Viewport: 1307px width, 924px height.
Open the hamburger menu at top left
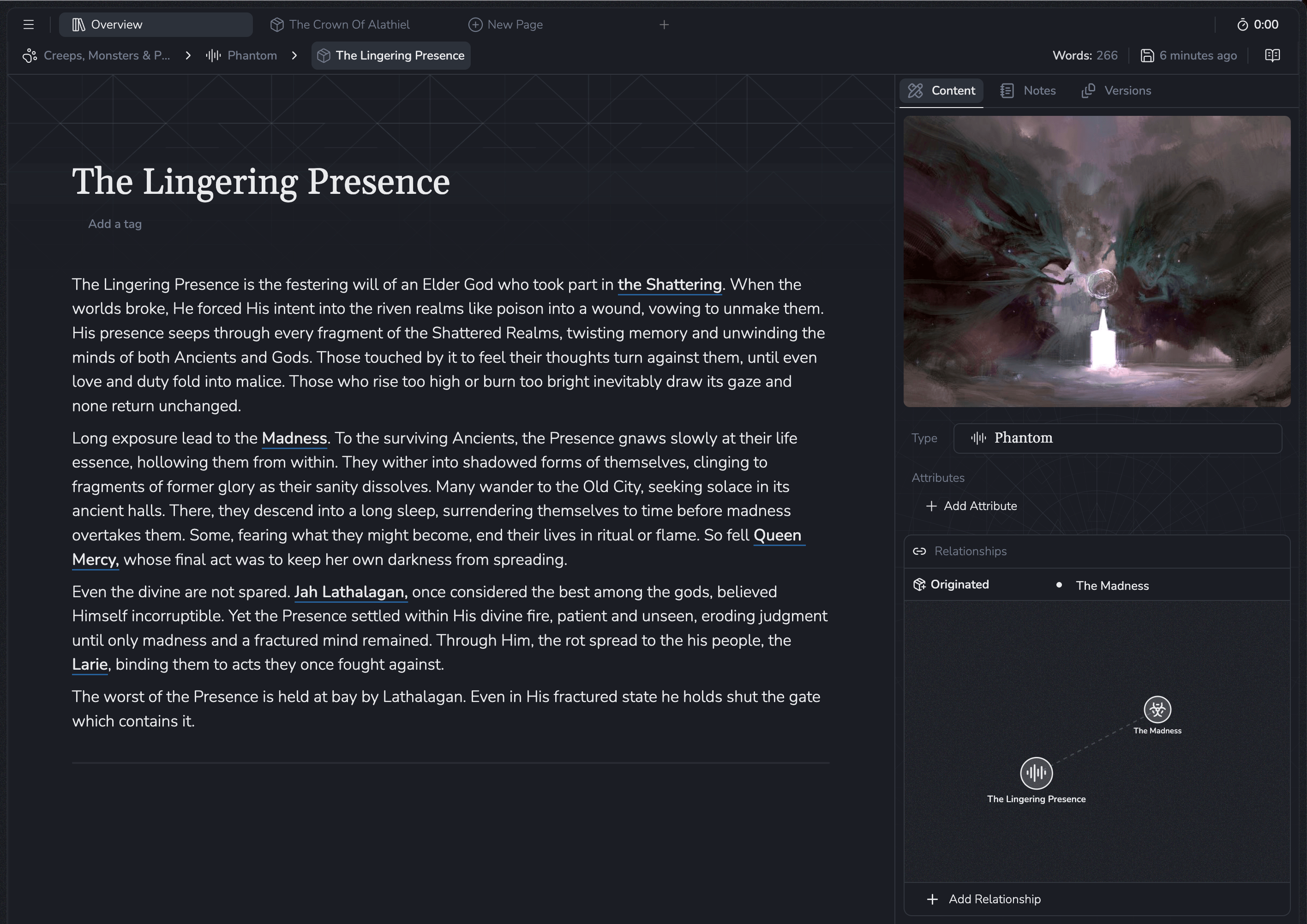pos(28,24)
